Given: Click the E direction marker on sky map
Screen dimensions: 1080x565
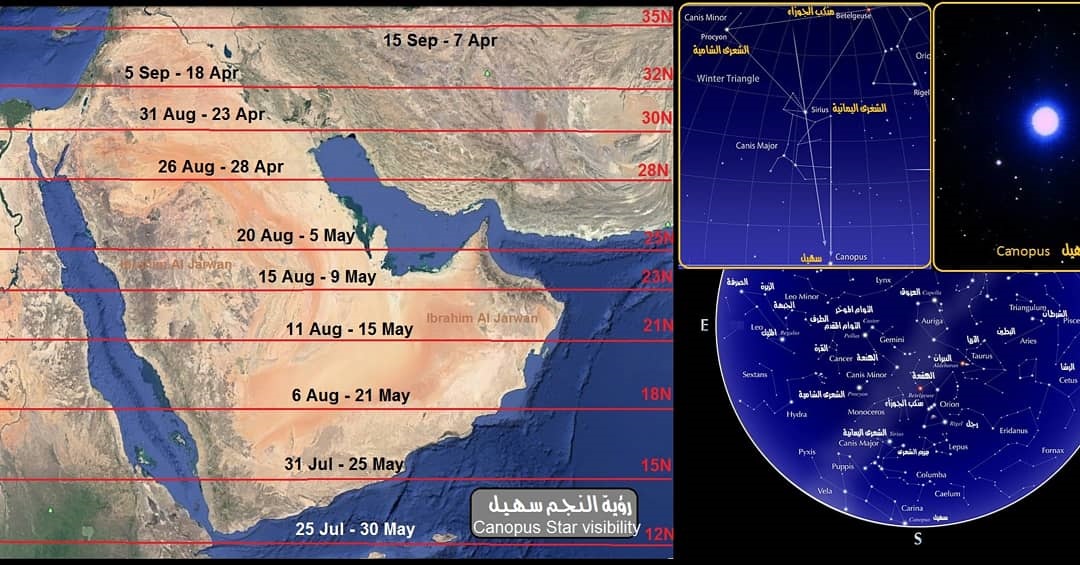Looking at the screenshot, I should point(704,325).
